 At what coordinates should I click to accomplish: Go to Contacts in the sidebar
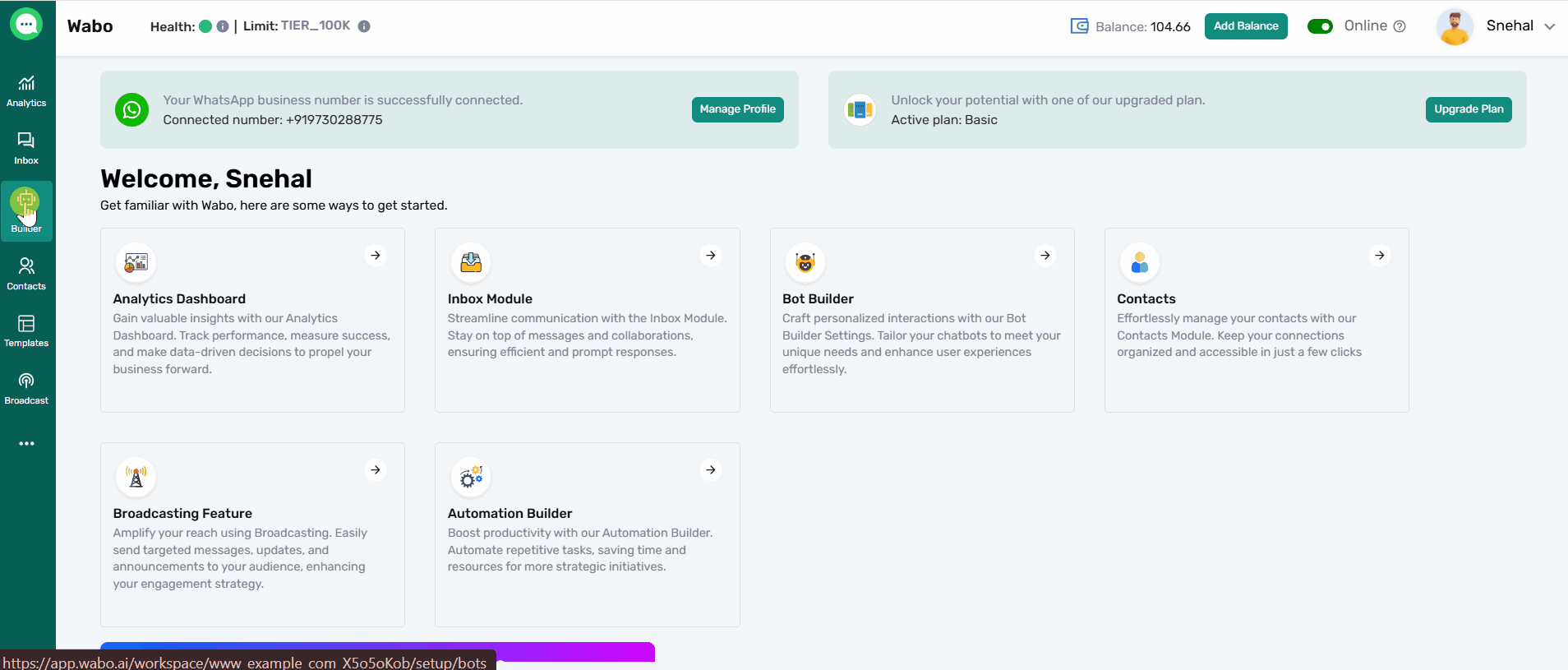26,274
